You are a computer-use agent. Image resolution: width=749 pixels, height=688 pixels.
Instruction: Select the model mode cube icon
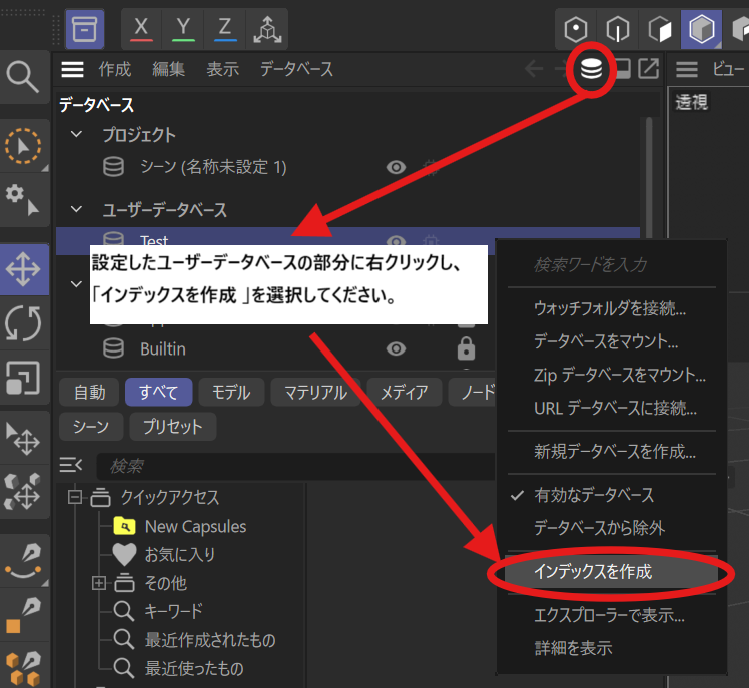[701, 29]
